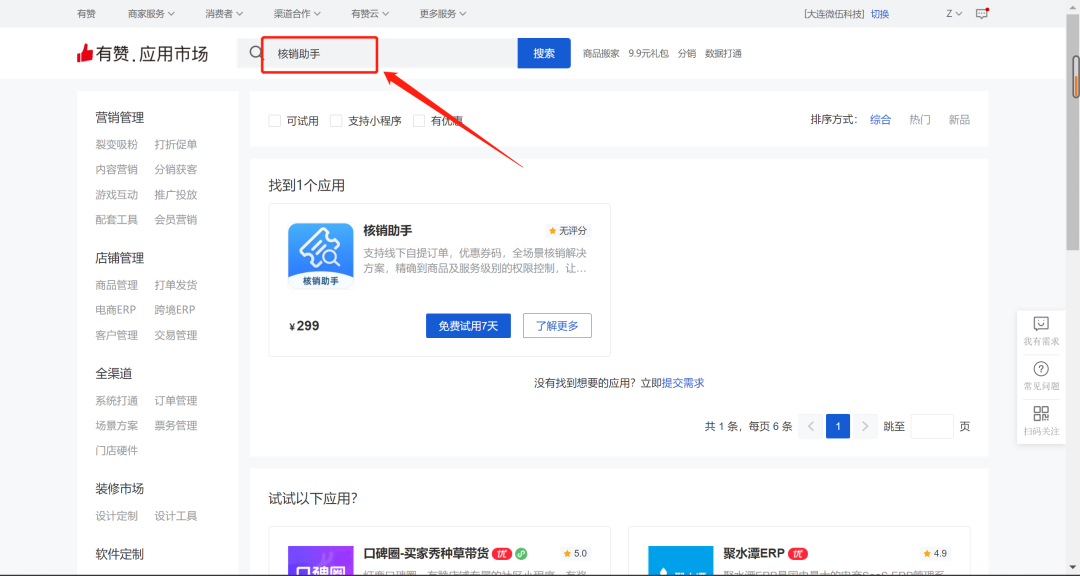Toggle the 有优惠 filter checkbox

click(x=420, y=120)
